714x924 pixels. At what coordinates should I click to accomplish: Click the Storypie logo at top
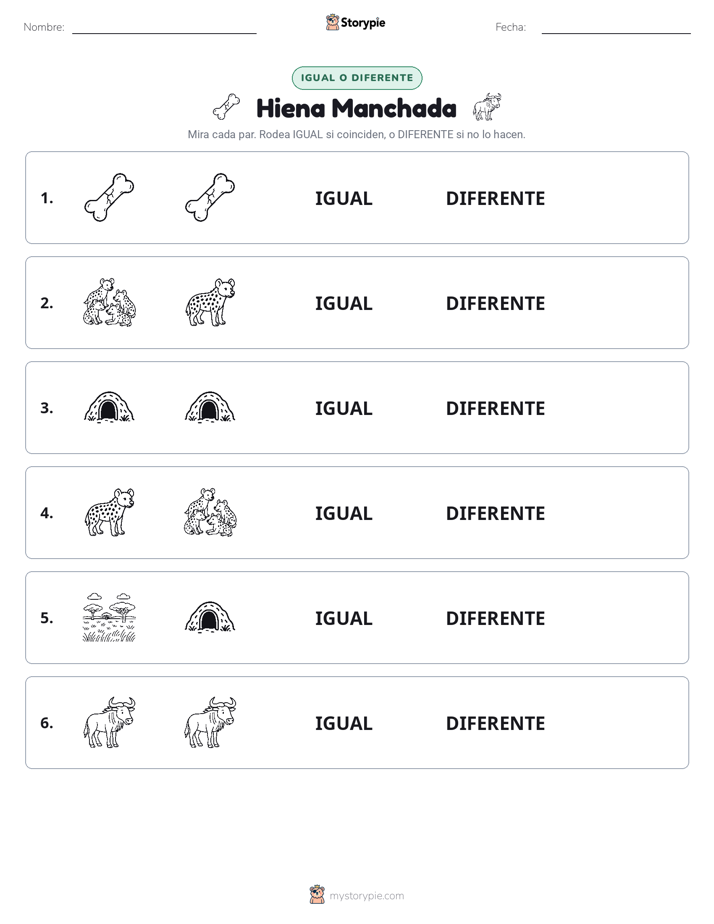coord(355,22)
